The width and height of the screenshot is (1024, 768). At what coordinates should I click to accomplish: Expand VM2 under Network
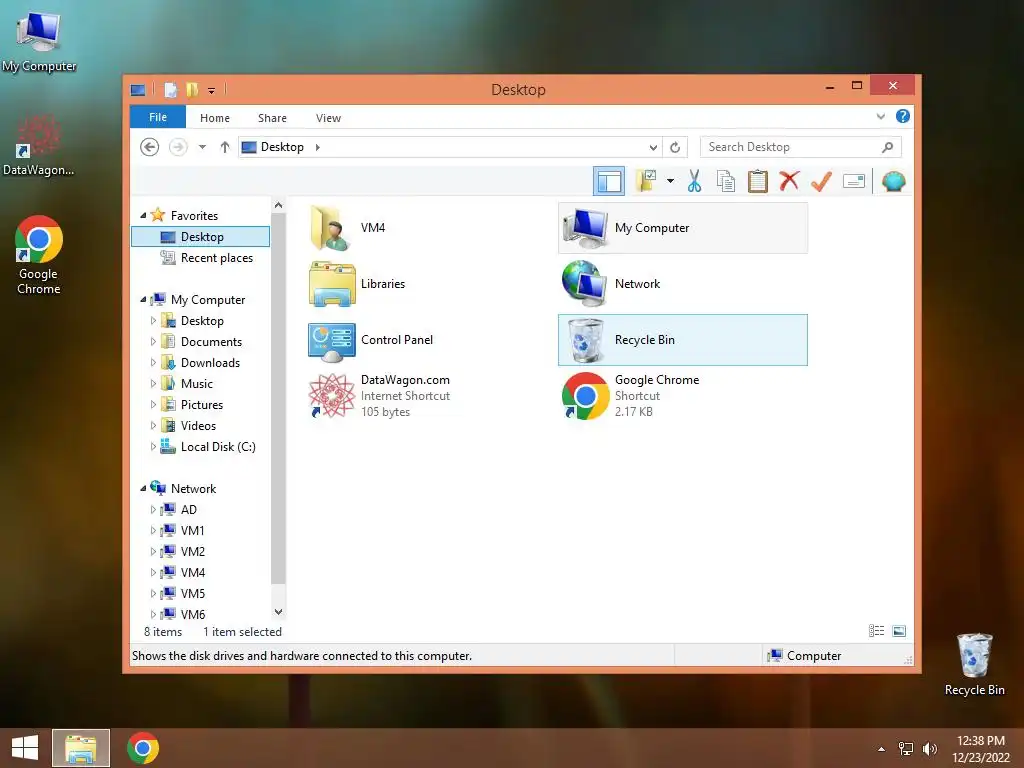153,551
